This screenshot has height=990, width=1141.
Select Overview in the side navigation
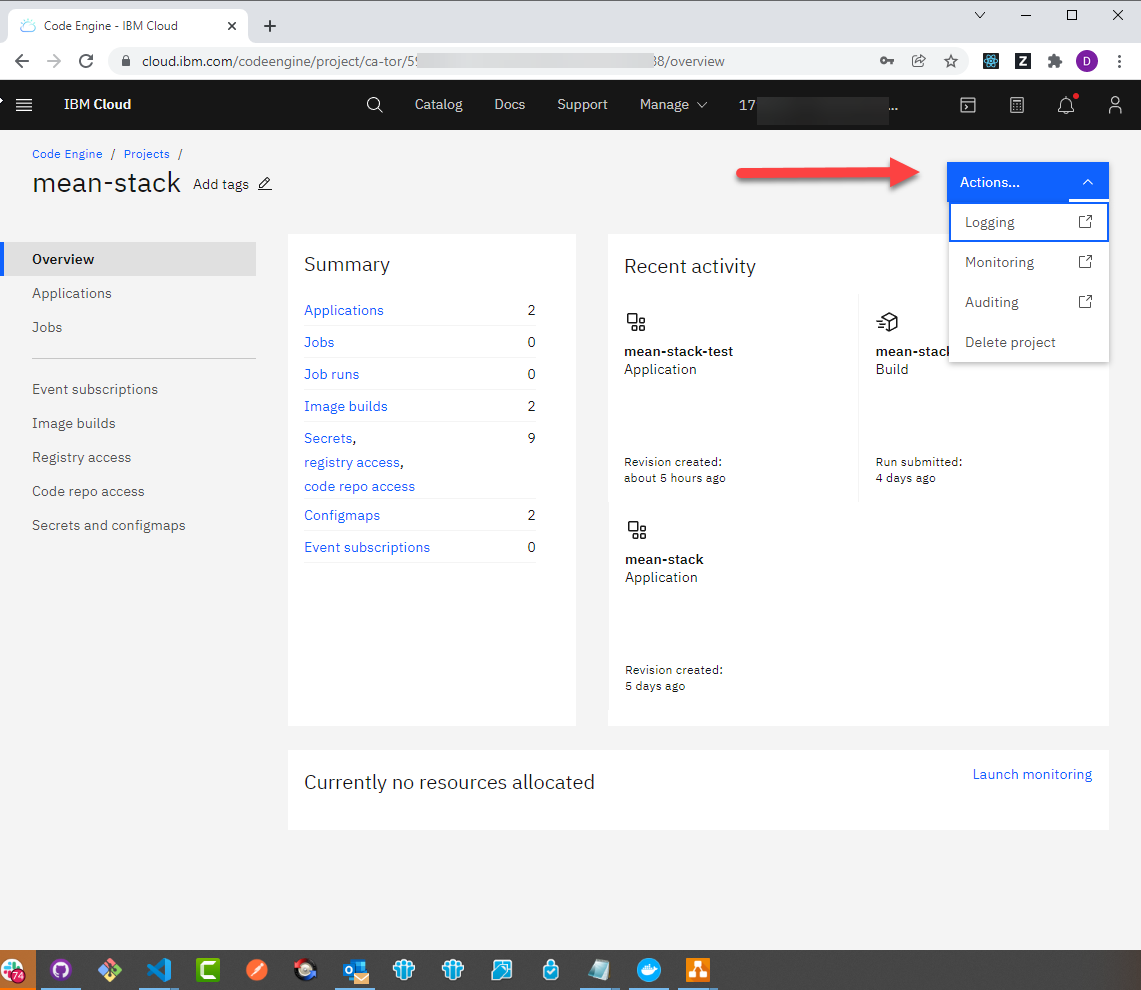click(130, 259)
